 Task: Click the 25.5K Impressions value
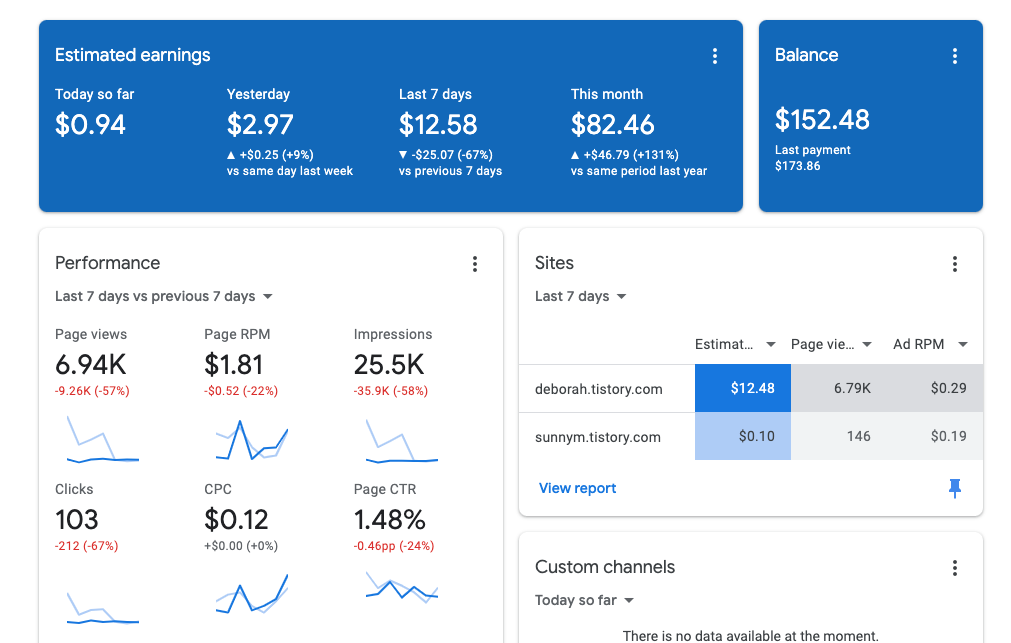pos(389,365)
